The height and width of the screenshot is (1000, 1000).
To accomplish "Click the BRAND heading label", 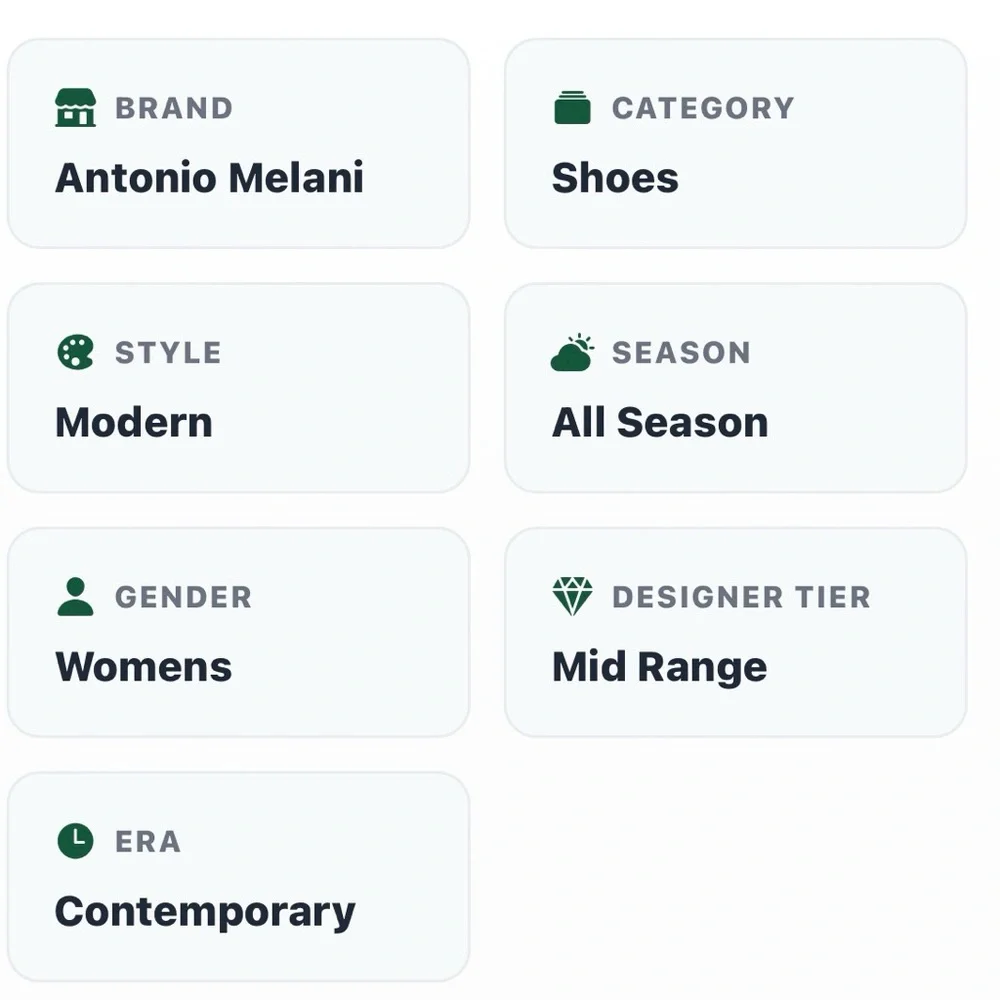I will coord(174,108).
